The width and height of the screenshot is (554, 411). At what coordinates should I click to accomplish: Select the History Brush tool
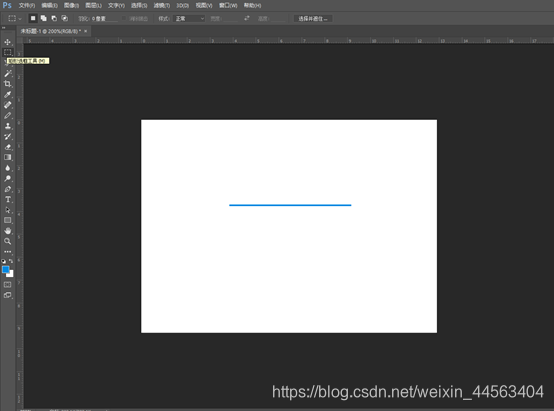(7, 136)
